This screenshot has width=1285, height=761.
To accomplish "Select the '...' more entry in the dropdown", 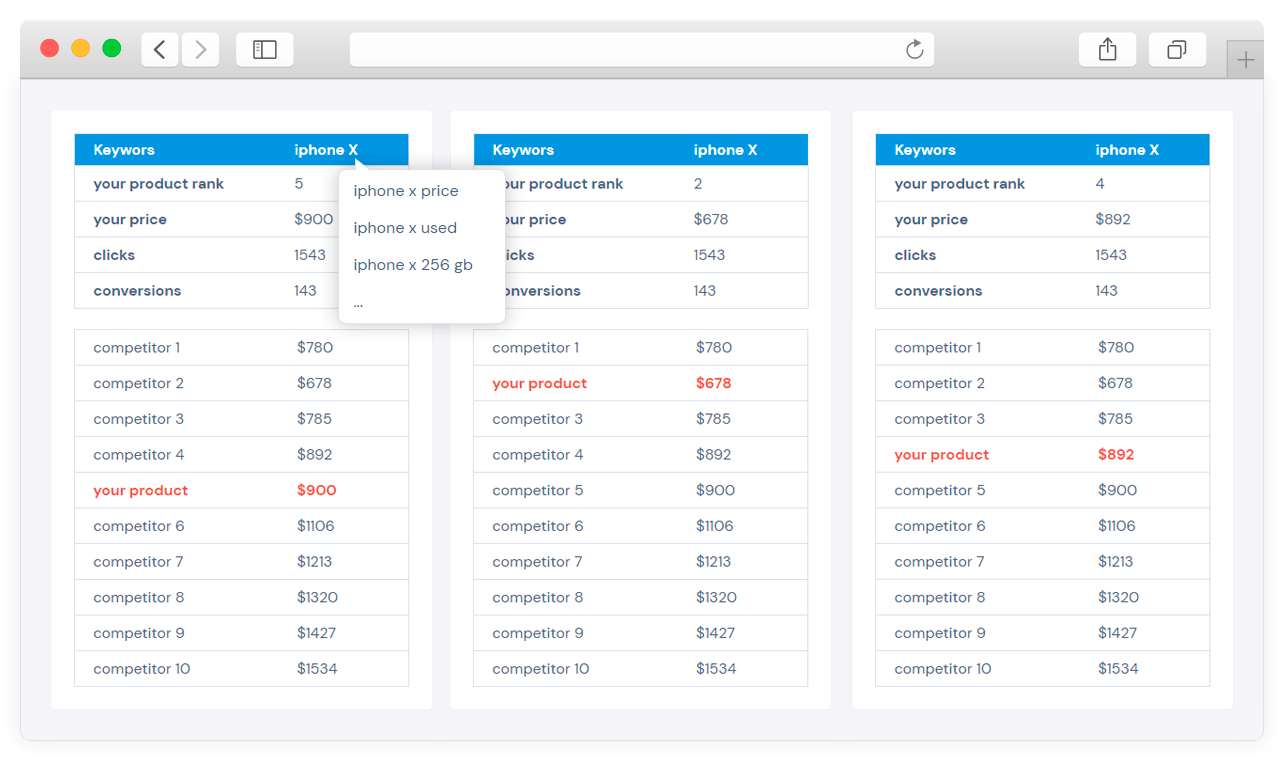I will tap(358, 302).
